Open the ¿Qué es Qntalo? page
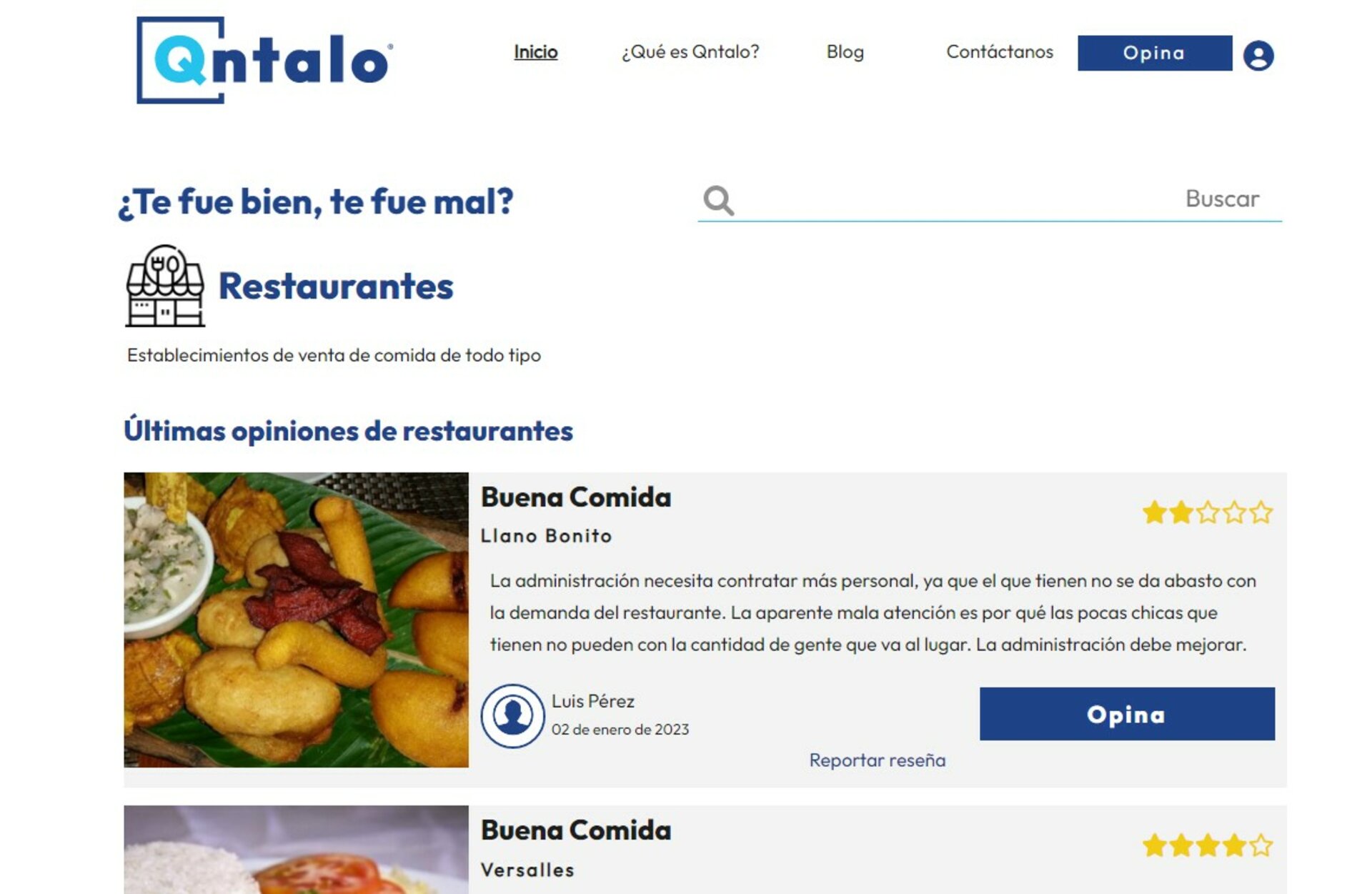 tap(690, 51)
